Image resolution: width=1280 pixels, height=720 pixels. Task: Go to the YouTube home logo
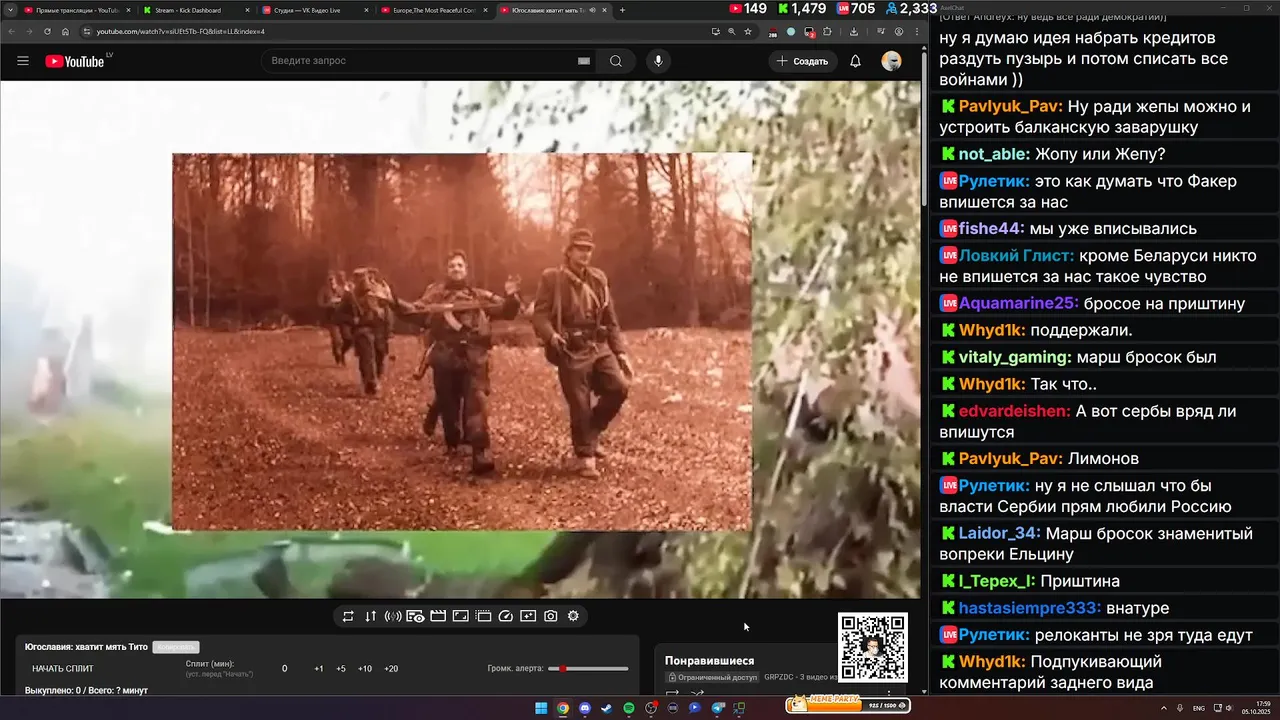(x=75, y=61)
